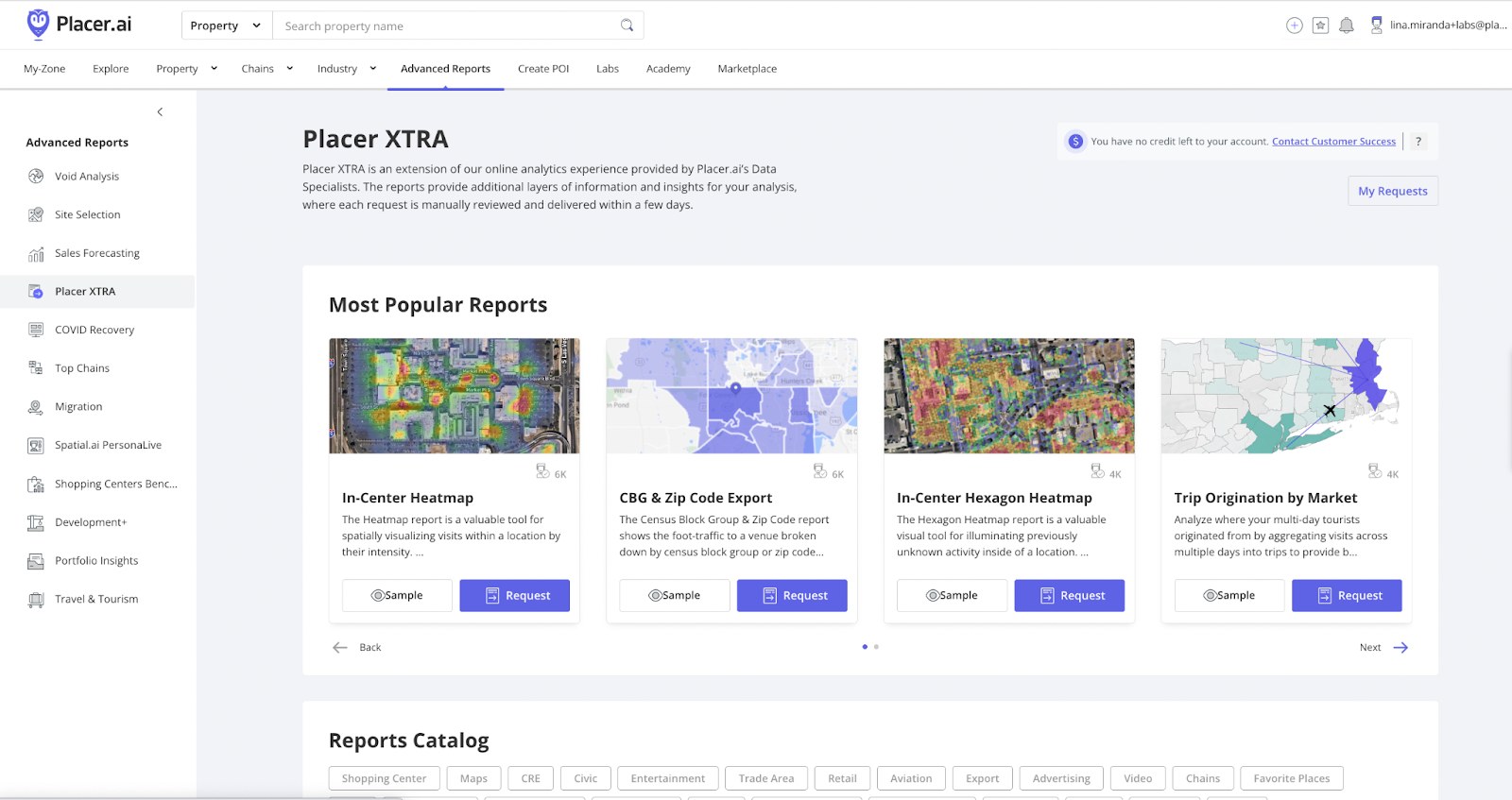
Task: Open the Academy tab
Action: pos(668,69)
